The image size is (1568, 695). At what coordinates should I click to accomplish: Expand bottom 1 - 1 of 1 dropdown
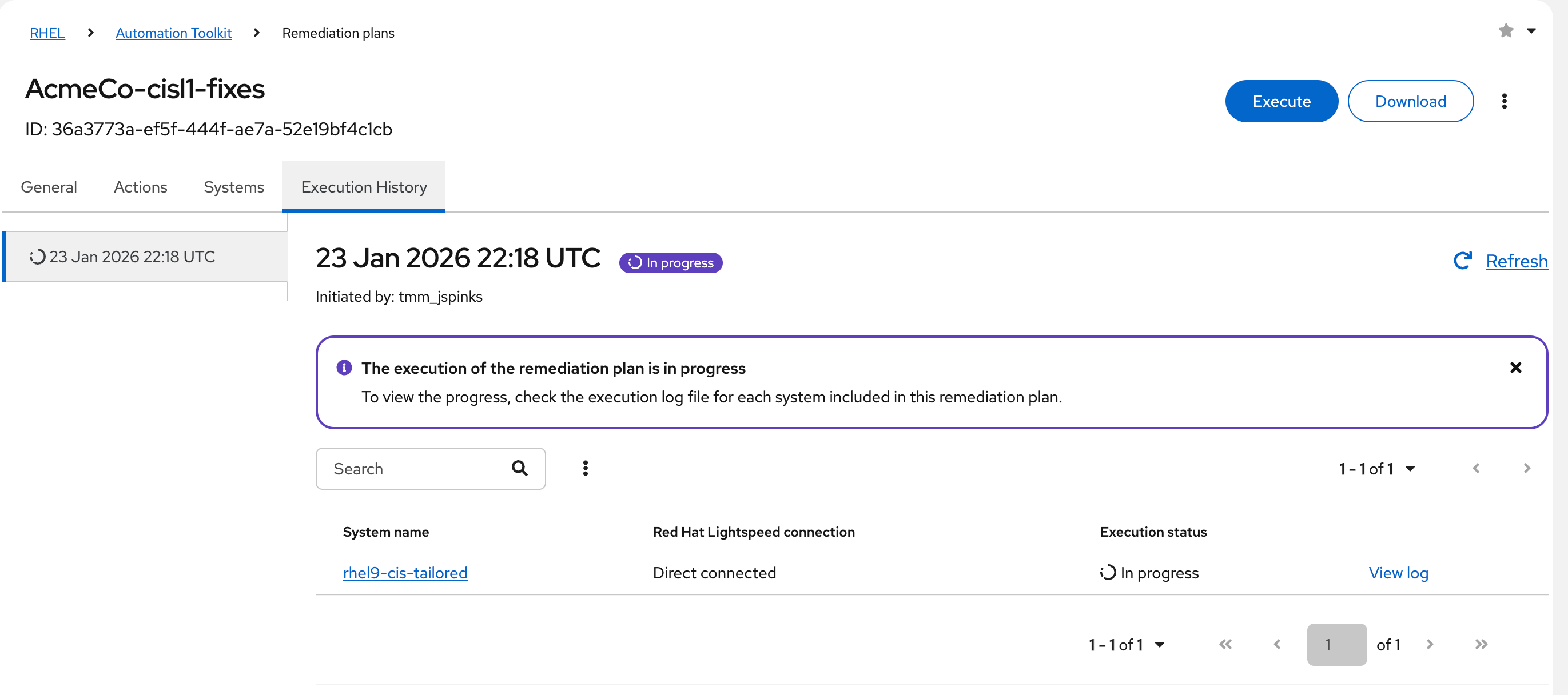pos(1127,645)
